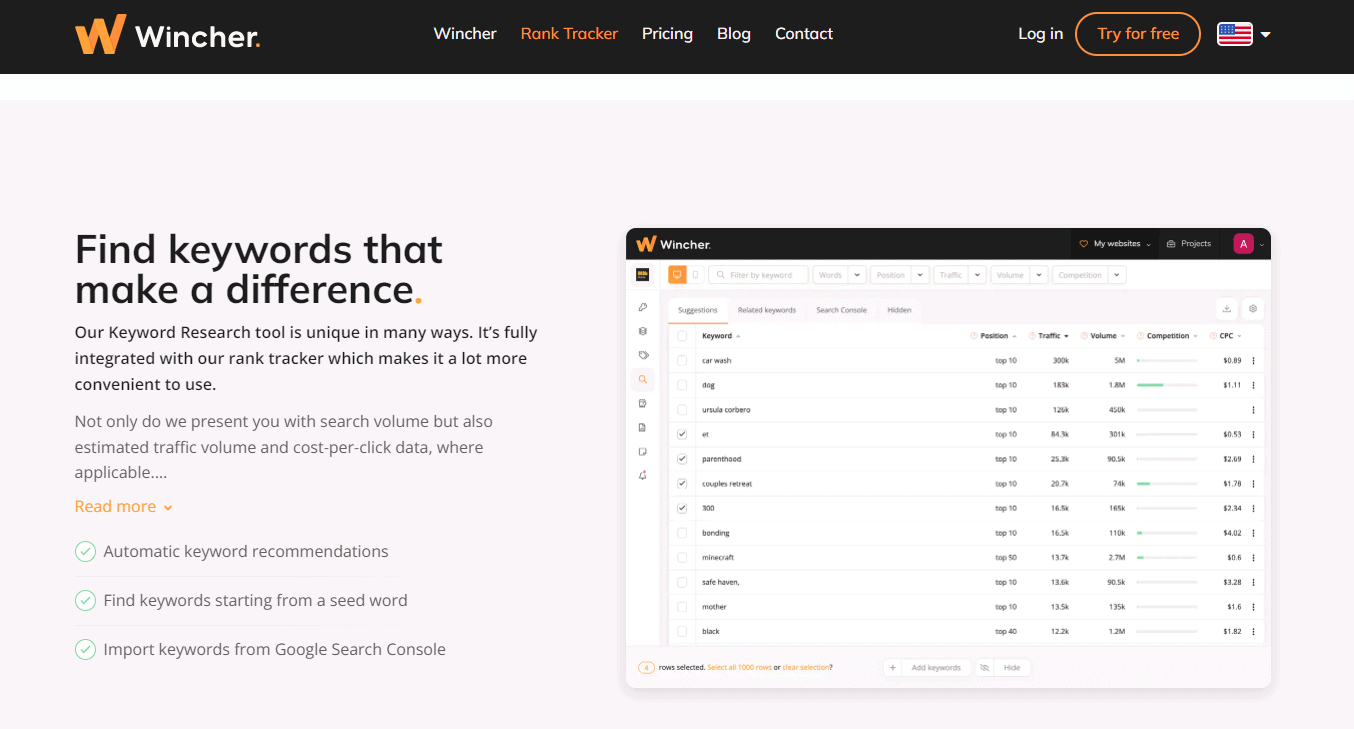Open the language dropdown arrow in header
Image resolution: width=1354 pixels, height=729 pixels.
tap(1266, 34)
